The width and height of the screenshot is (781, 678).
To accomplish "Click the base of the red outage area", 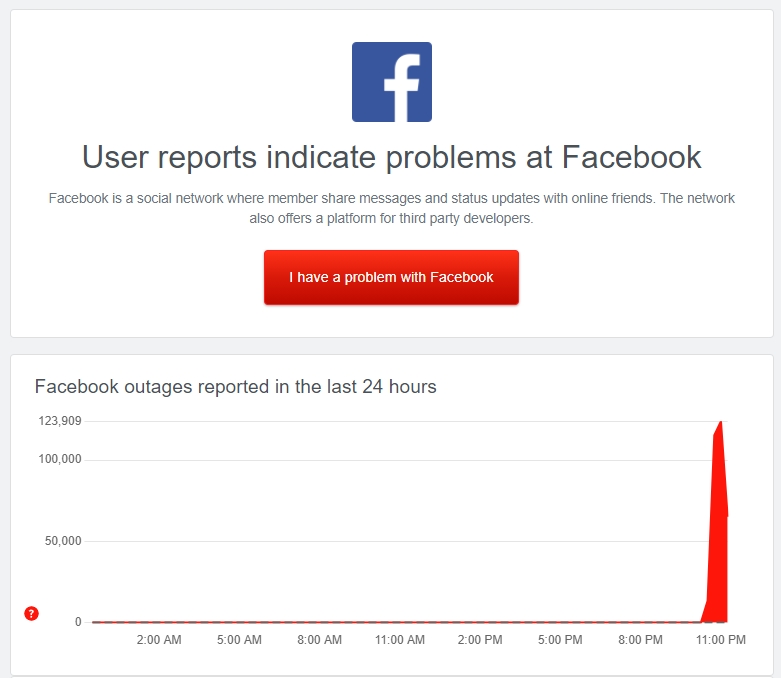I will (715, 618).
